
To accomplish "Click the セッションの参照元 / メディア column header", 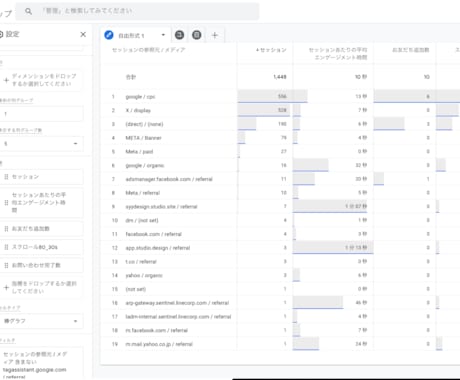I will click(x=148, y=50).
